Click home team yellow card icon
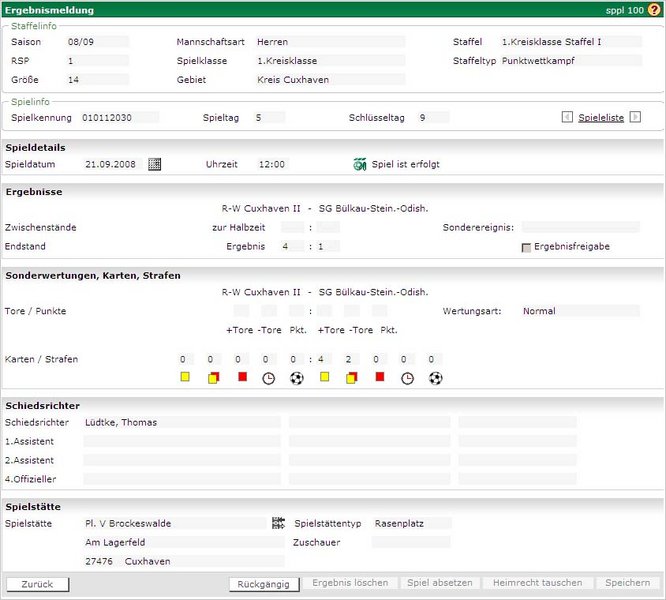 tap(184, 377)
